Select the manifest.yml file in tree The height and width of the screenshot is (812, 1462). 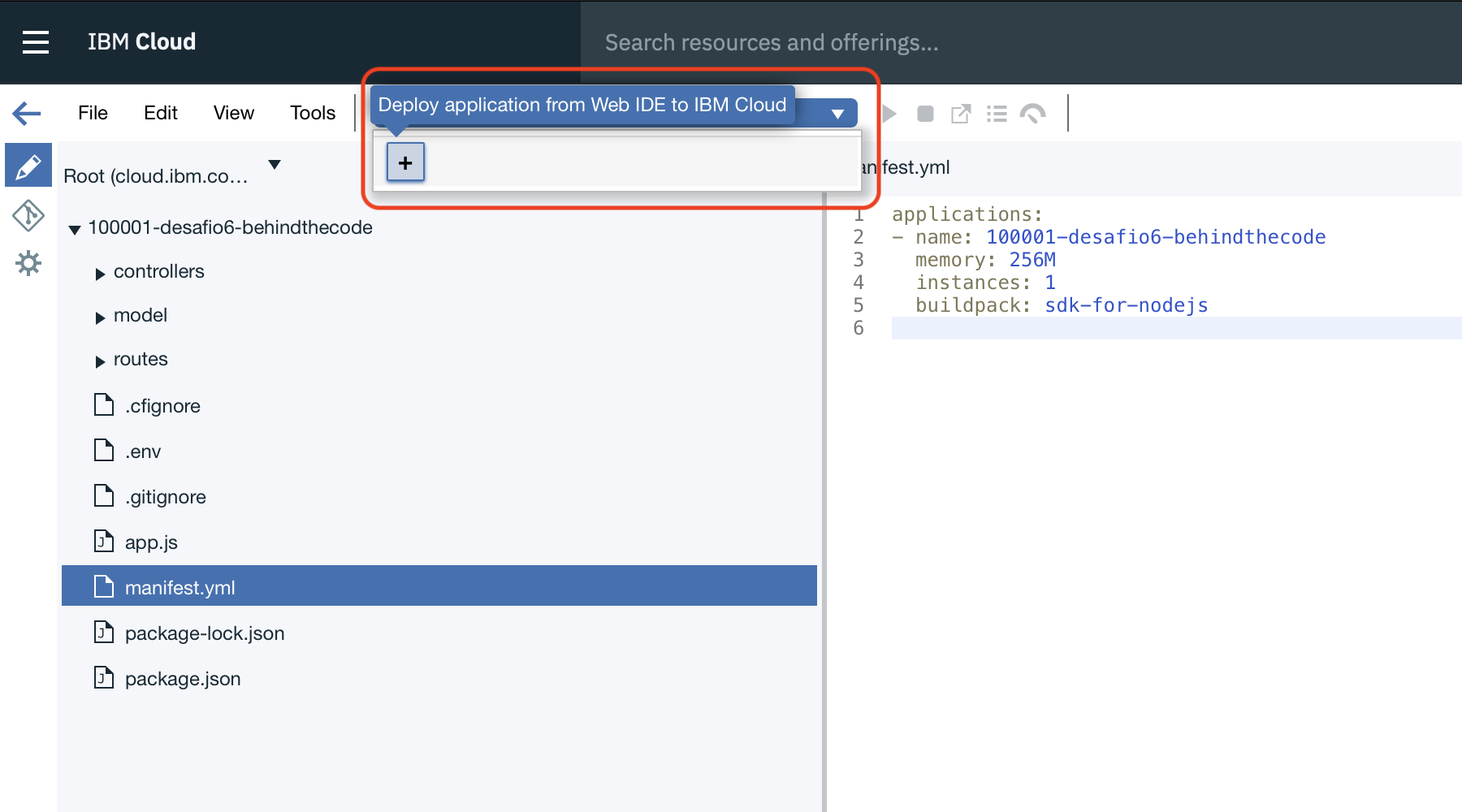439,585
